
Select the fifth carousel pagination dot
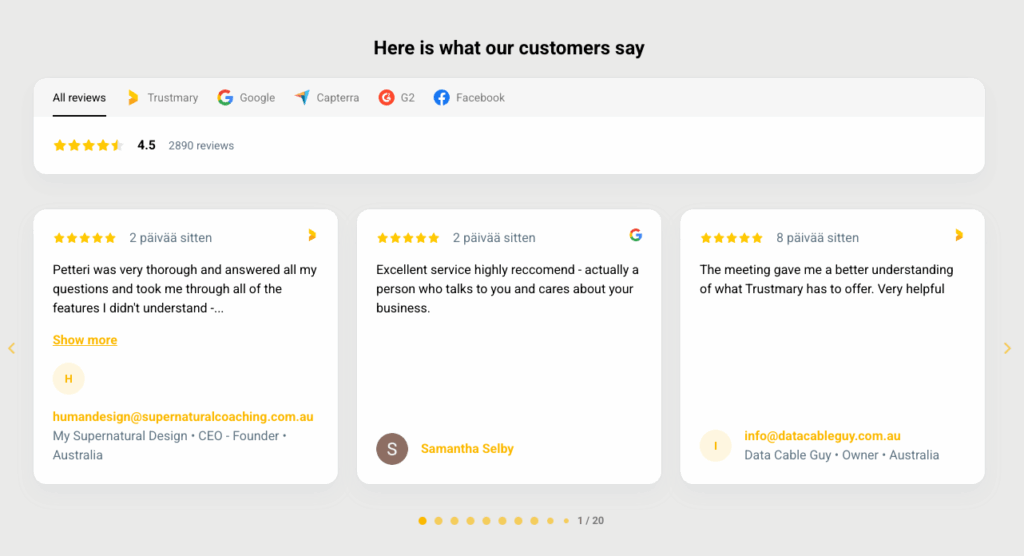[x=486, y=521]
